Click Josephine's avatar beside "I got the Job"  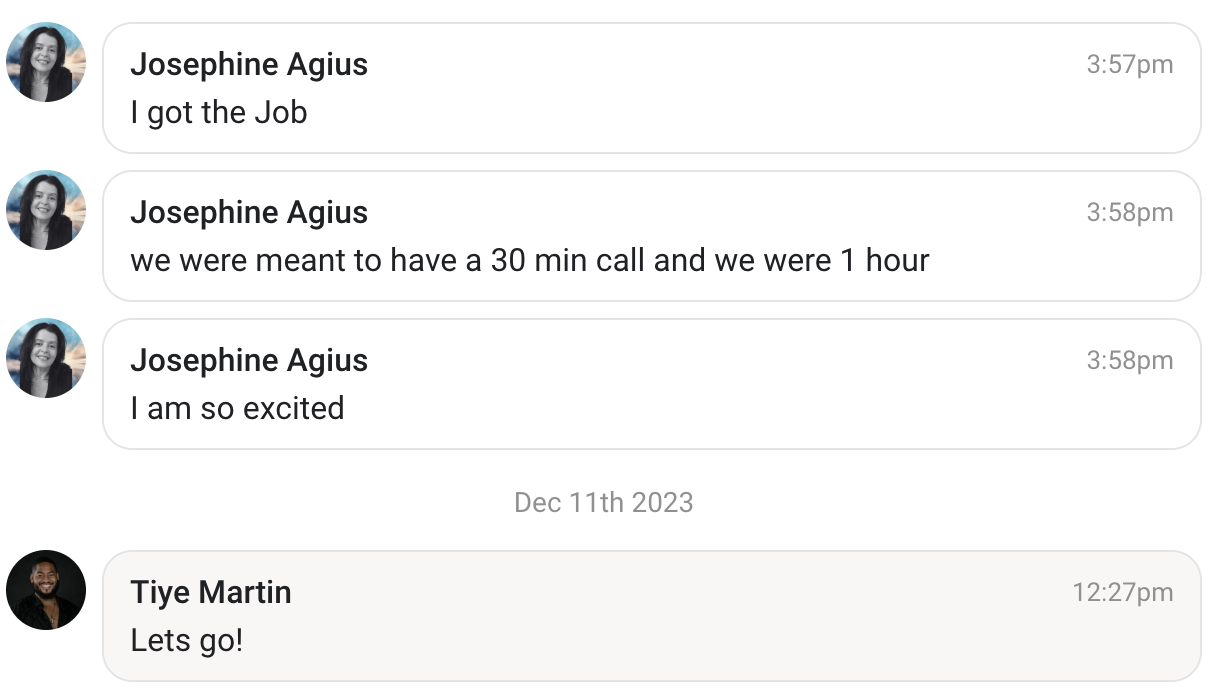[x=46, y=62]
